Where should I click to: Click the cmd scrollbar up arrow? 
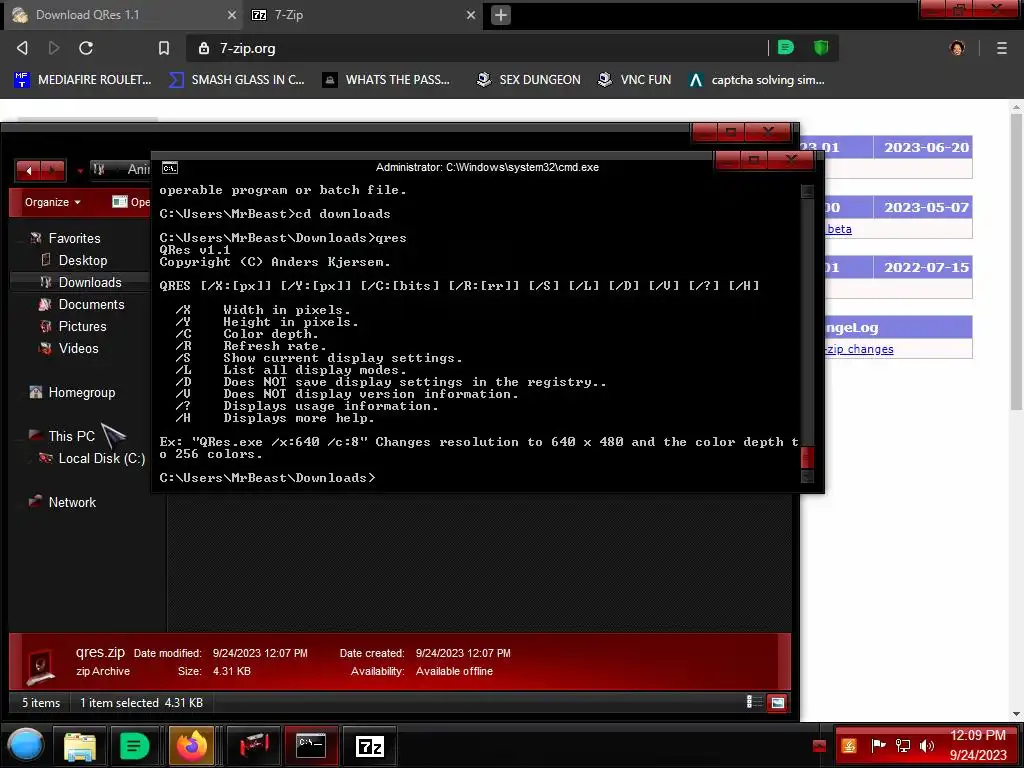[x=807, y=191]
